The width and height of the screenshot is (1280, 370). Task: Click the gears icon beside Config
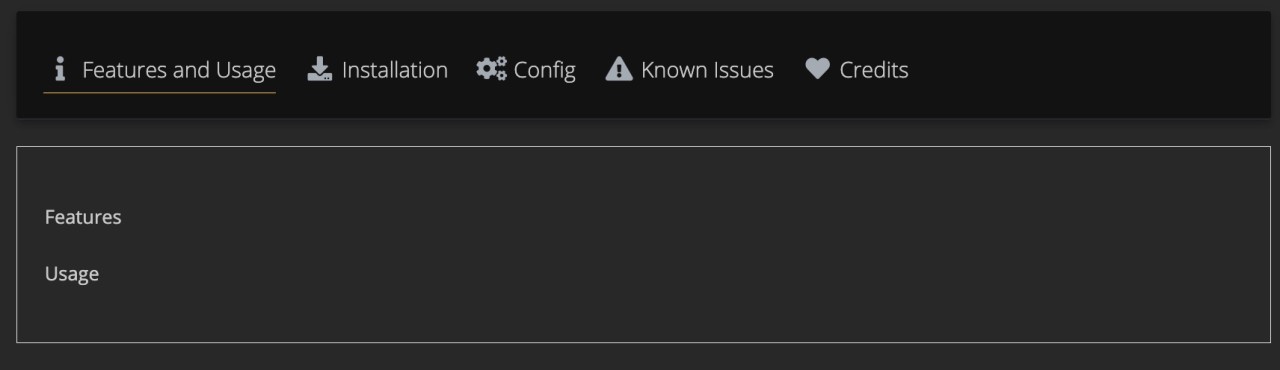pos(491,69)
